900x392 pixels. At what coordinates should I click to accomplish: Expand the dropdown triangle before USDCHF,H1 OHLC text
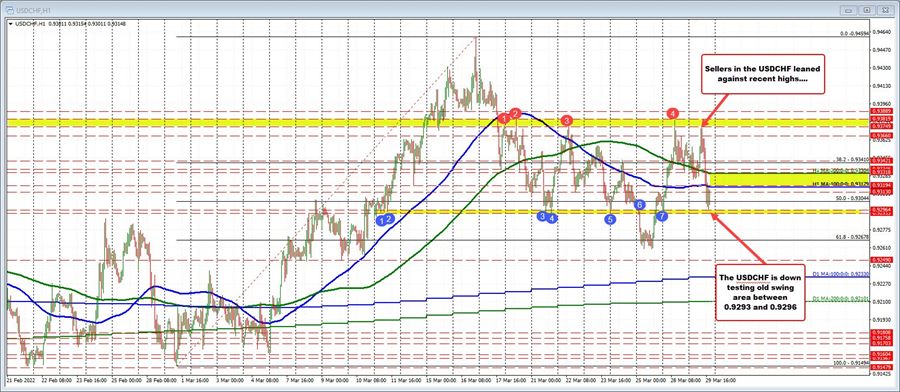coord(11,24)
